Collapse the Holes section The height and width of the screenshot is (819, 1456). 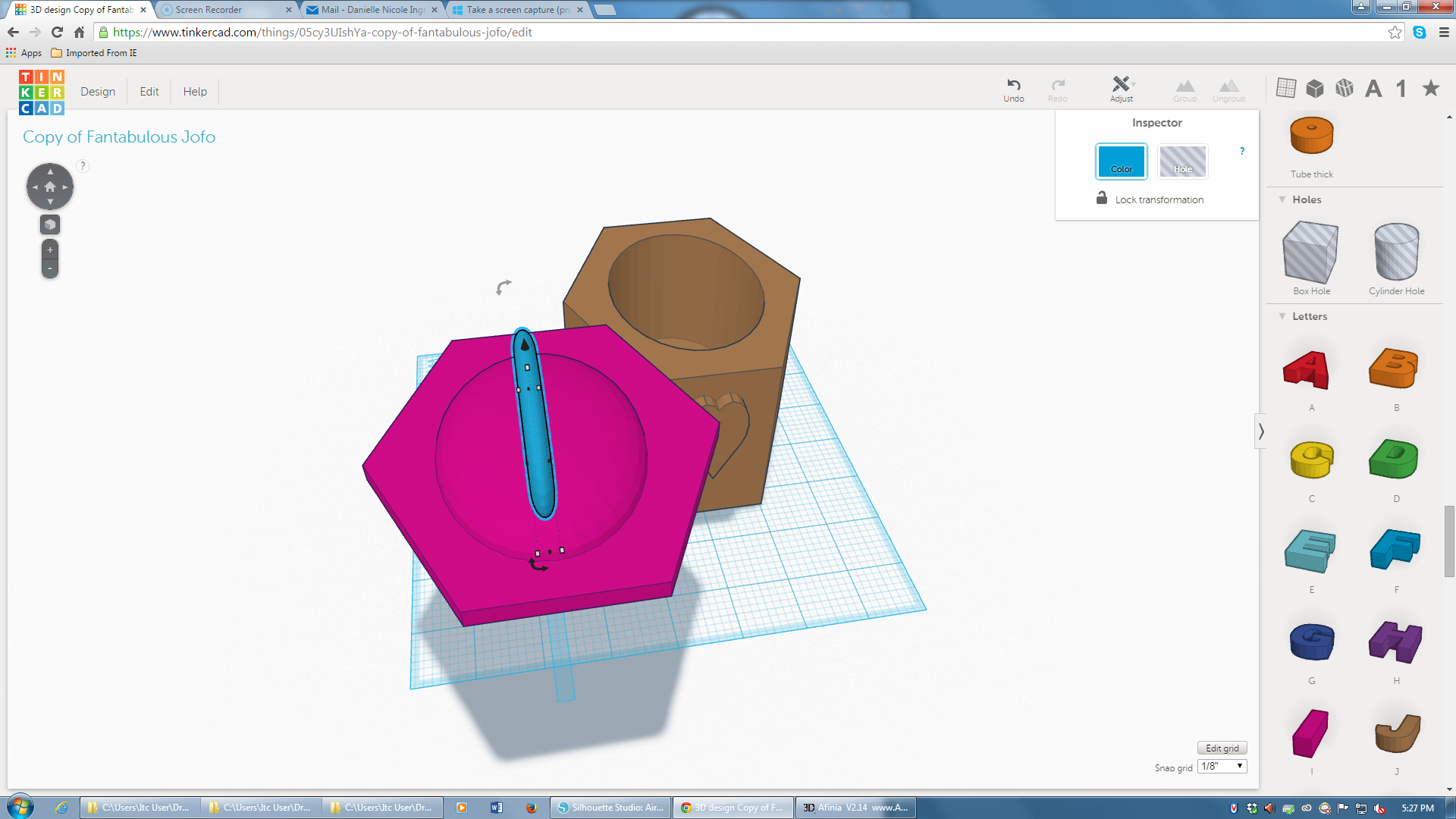coord(1282,199)
